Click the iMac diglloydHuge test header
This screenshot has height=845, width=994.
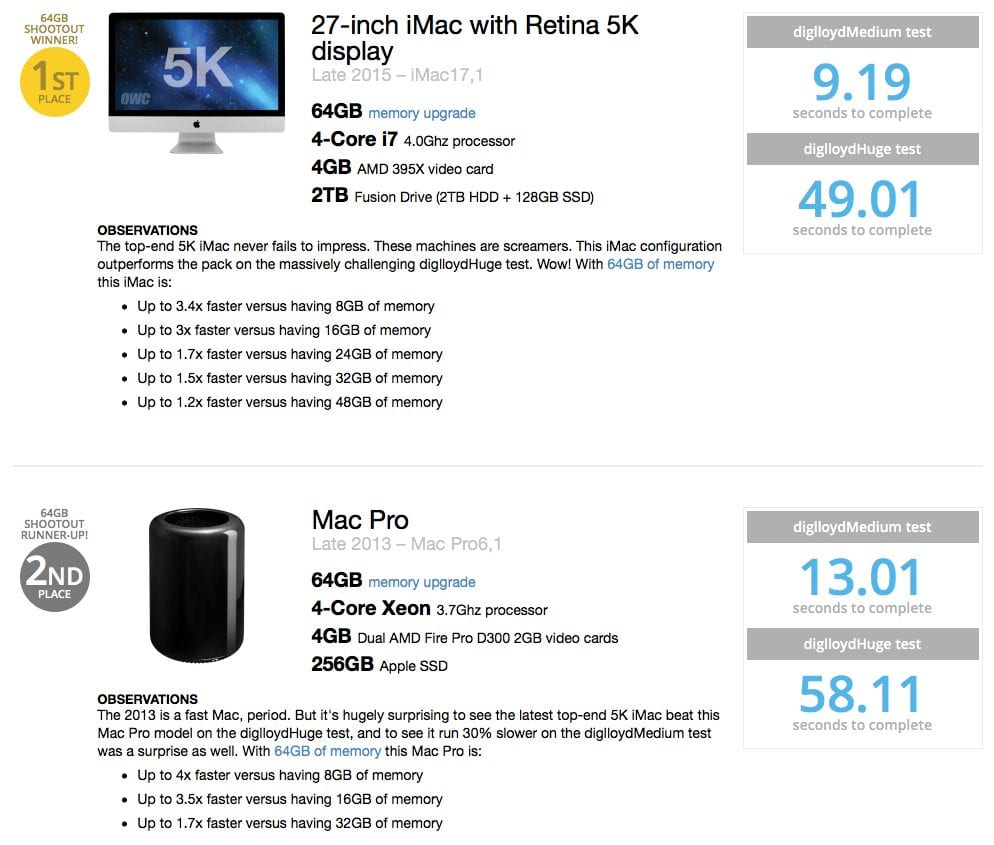point(862,149)
